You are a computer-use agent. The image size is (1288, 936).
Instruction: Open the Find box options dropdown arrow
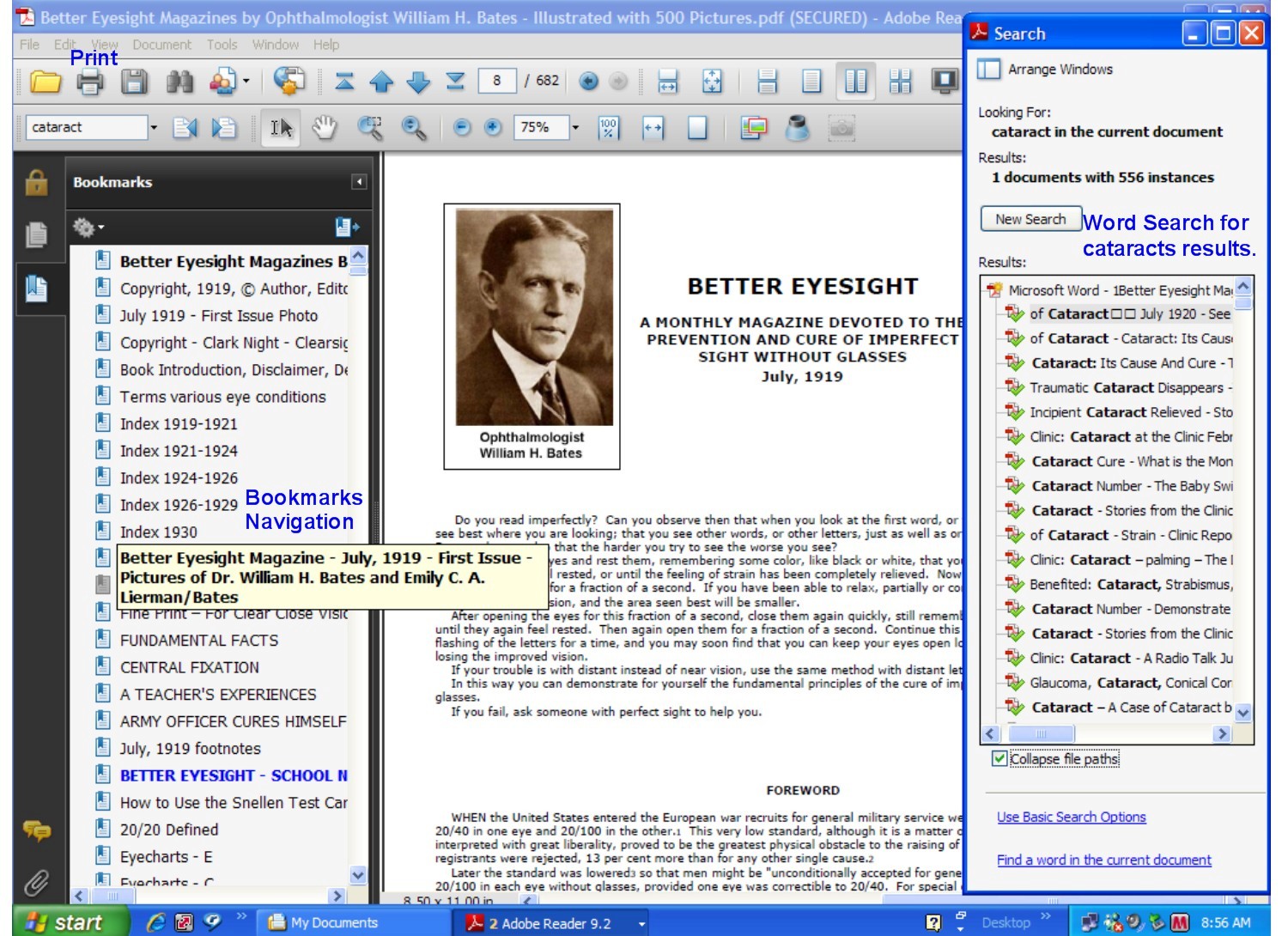(x=154, y=128)
